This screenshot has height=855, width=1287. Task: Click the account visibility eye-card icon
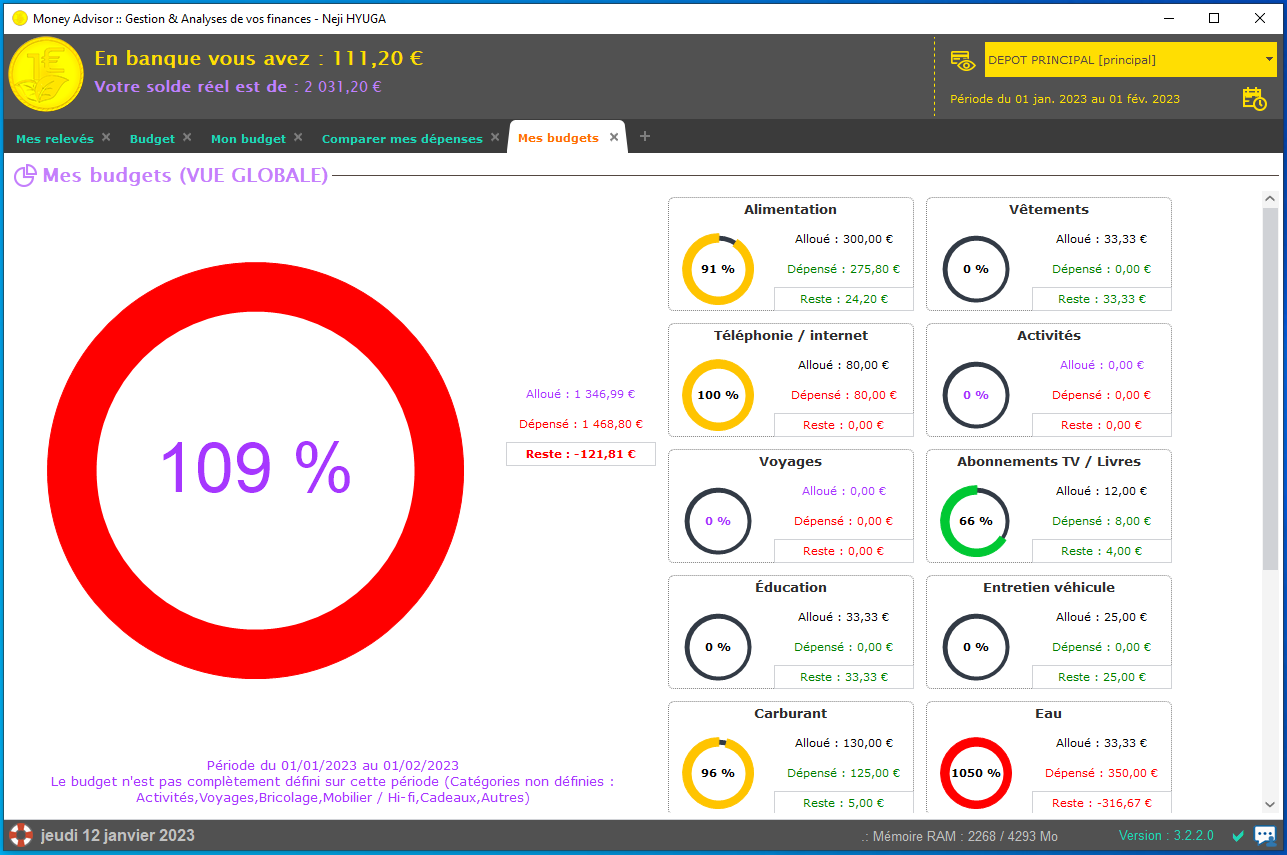pyautogui.click(x=962, y=61)
